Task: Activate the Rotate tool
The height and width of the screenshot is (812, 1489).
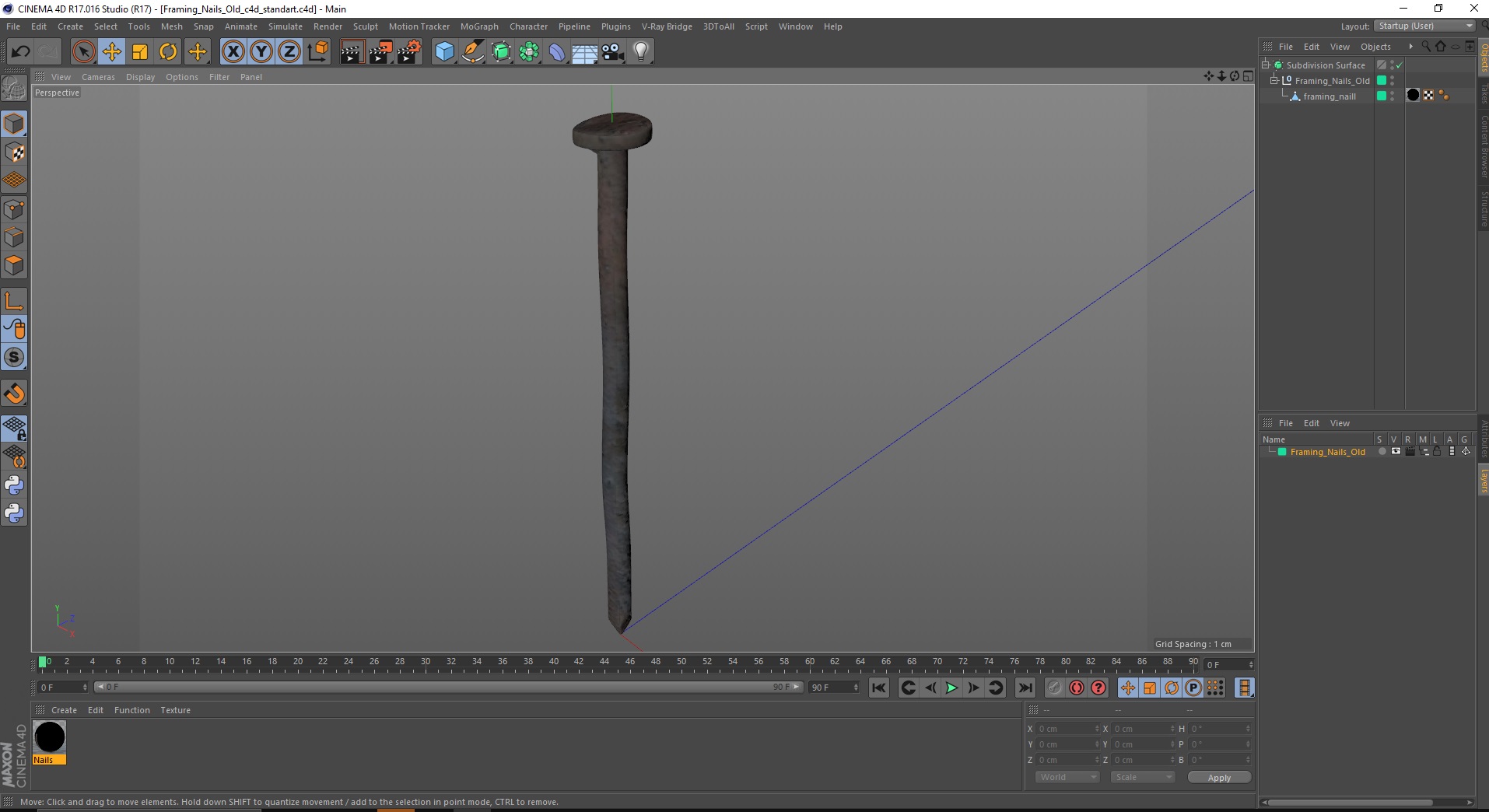Action: (x=168, y=52)
